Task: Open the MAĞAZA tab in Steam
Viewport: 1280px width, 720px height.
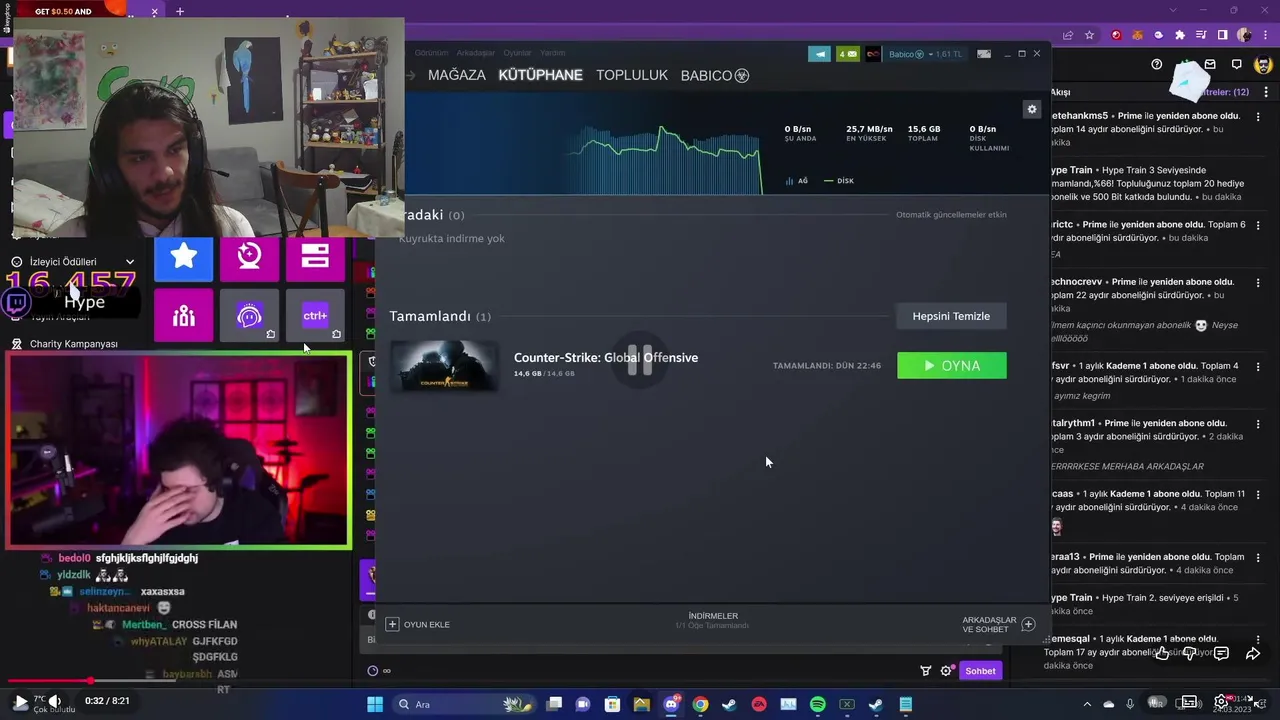Action: pyautogui.click(x=457, y=75)
